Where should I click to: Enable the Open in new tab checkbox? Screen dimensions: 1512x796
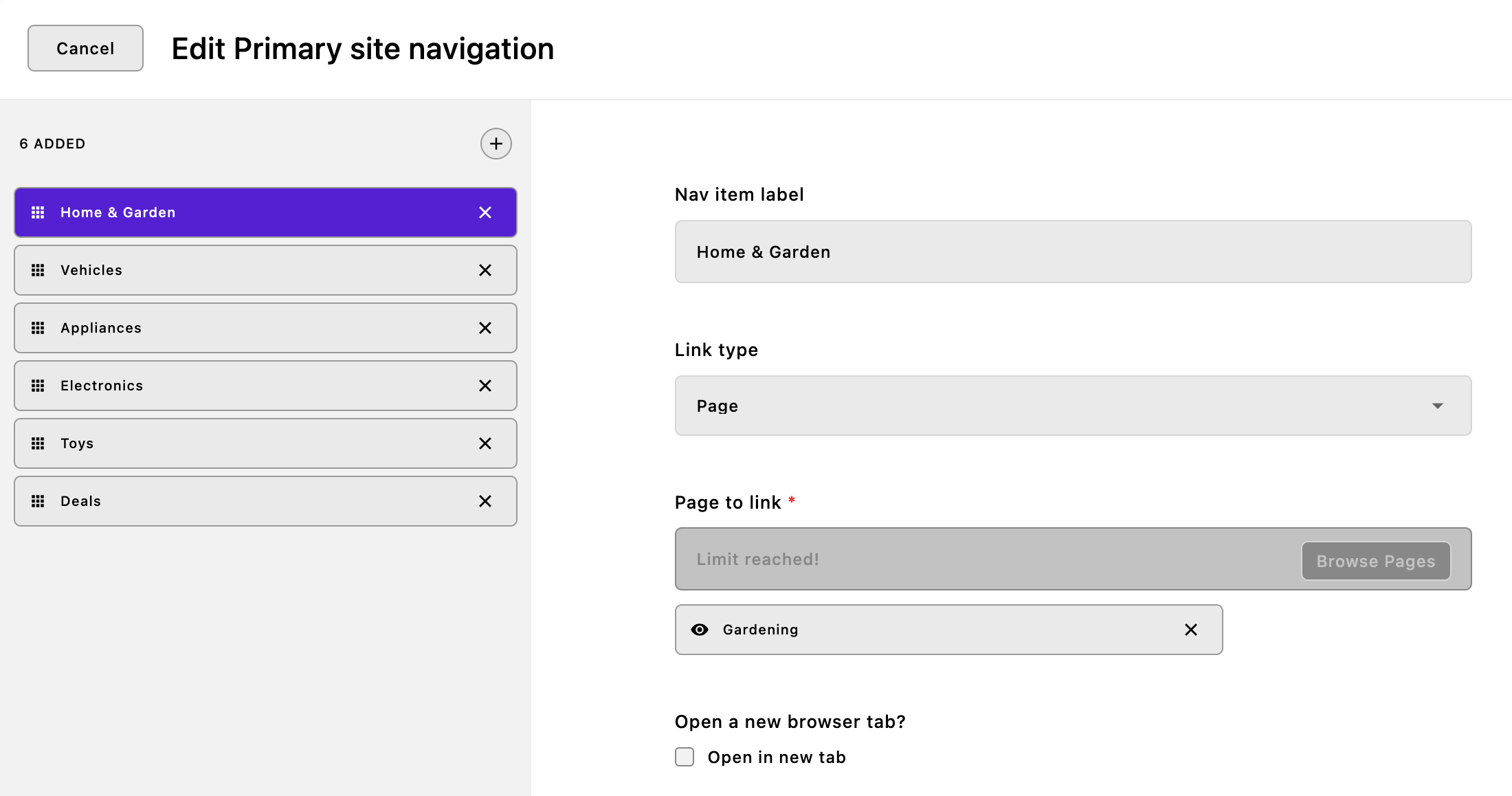coord(685,757)
